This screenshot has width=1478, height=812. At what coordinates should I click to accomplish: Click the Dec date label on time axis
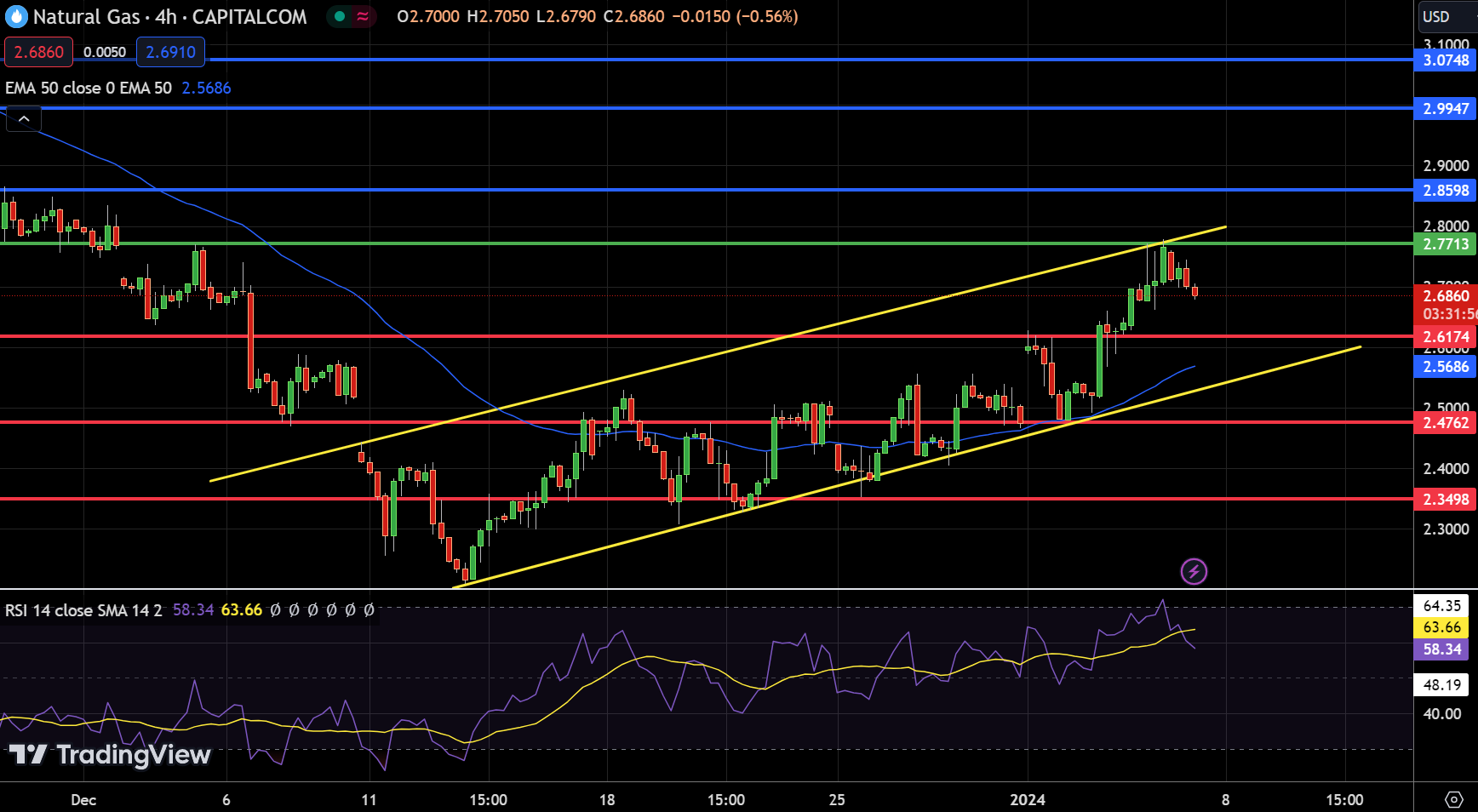point(83,799)
